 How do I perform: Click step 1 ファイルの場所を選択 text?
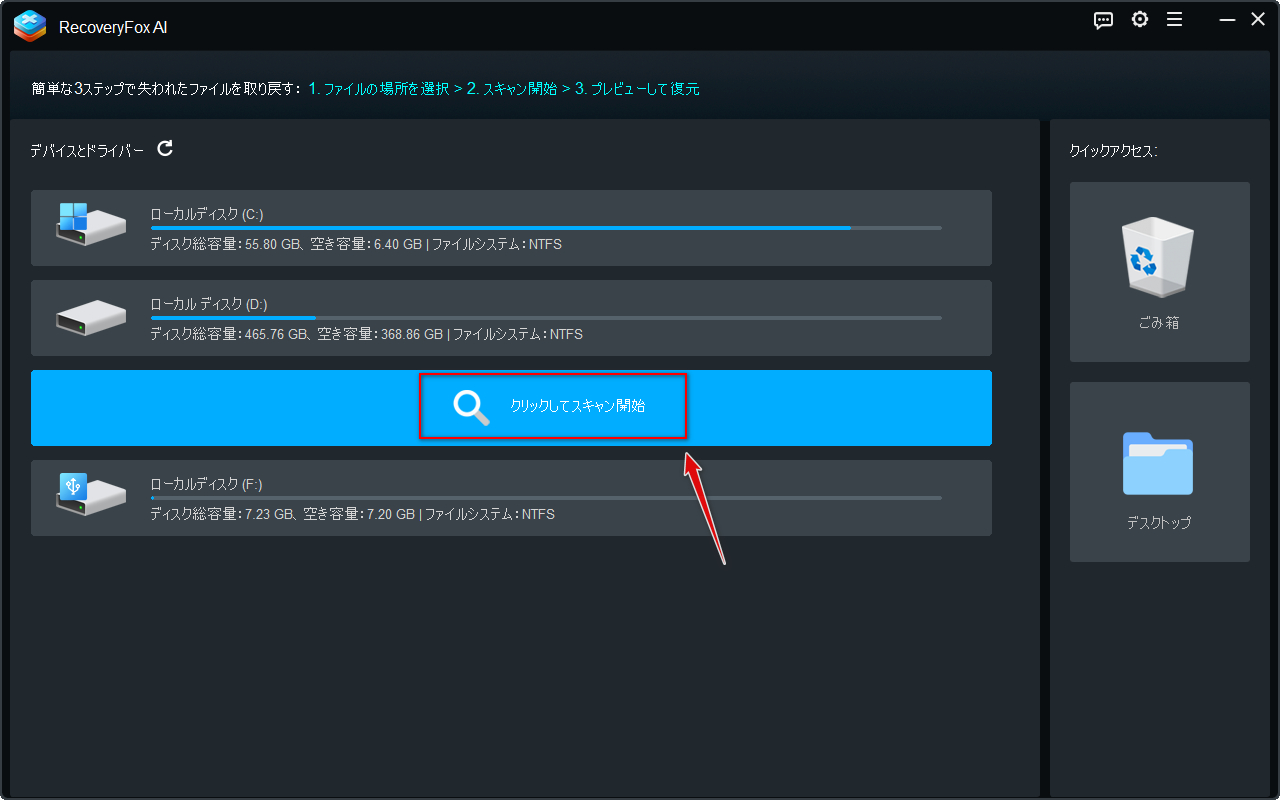click(x=378, y=89)
